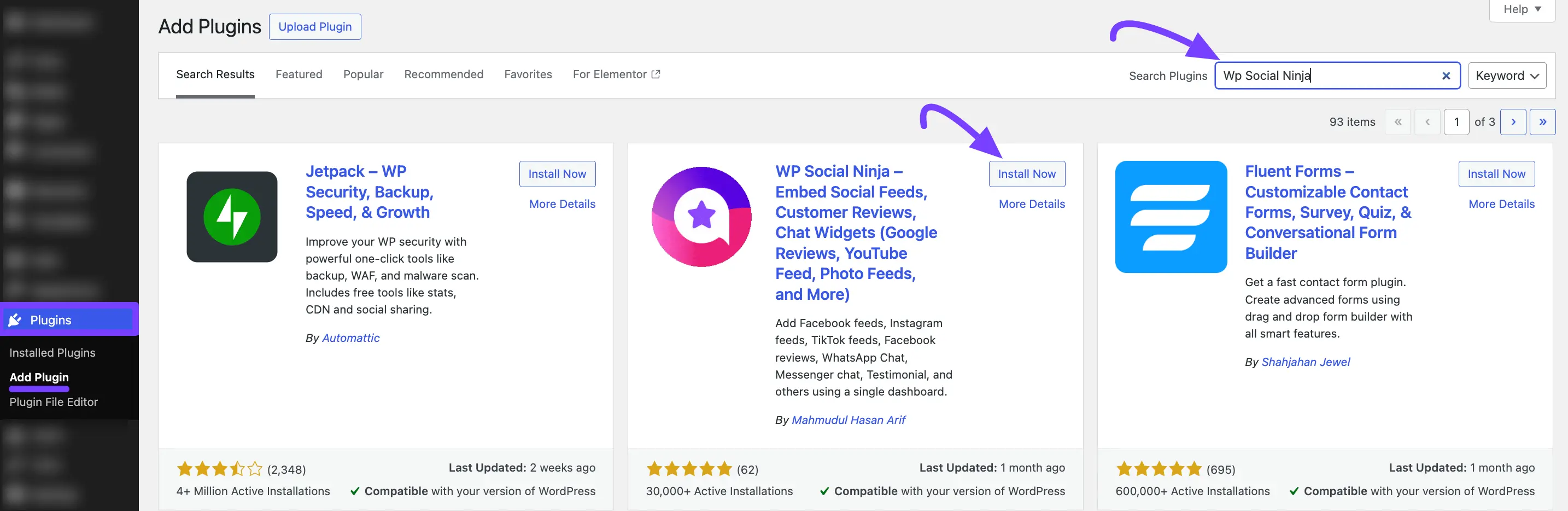Click the Fluent Forms plugin icon

click(1171, 216)
